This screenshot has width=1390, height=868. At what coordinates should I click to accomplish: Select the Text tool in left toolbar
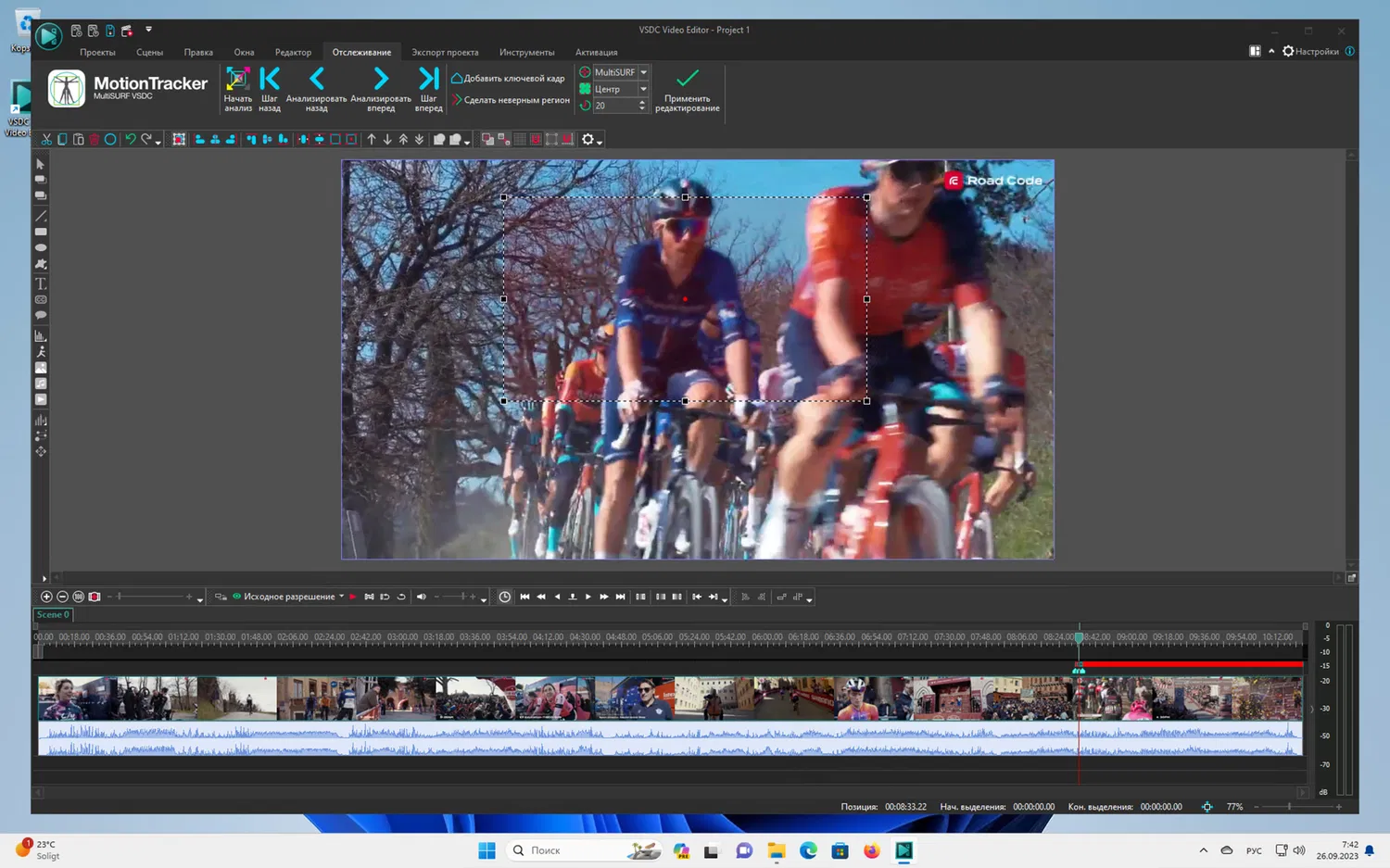coord(41,283)
